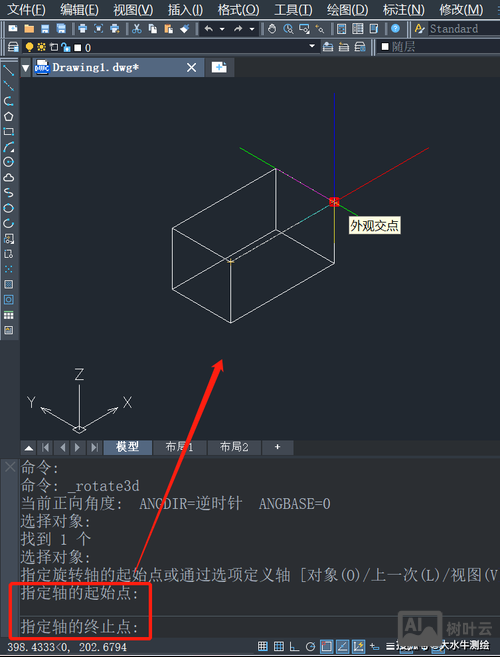Open the Layer properties manager icon
This screenshot has width=500, height=657.
pyautogui.click(x=13, y=47)
